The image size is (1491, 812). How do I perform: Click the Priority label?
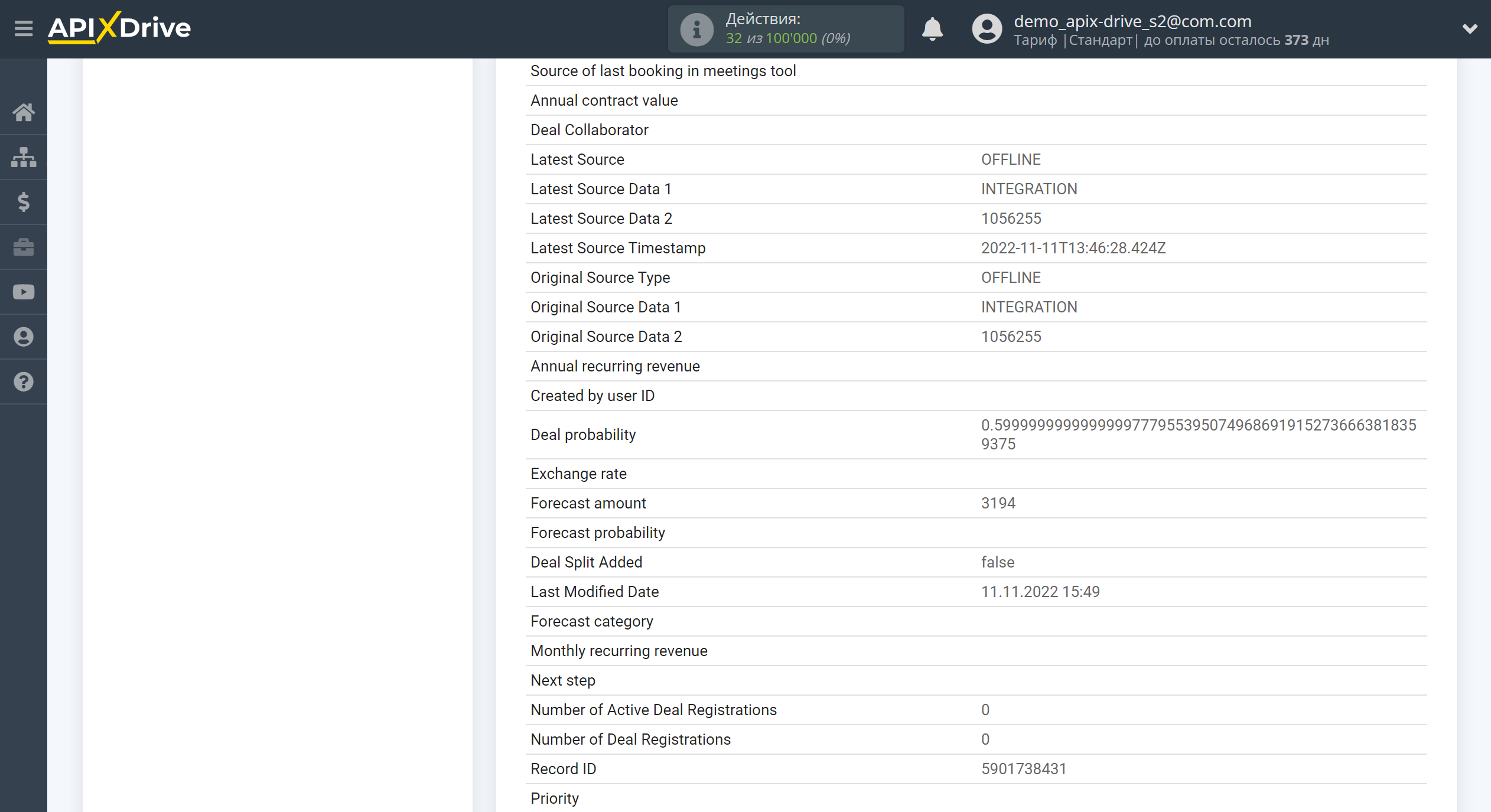pyautogui.click(x=555, y=798)
